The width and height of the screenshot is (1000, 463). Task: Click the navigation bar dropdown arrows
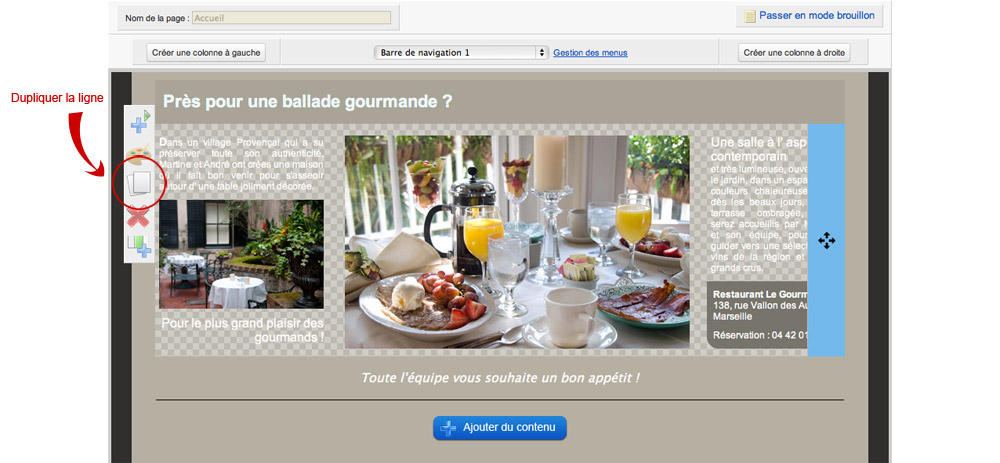pyautogui.click(x=542, y=53)
